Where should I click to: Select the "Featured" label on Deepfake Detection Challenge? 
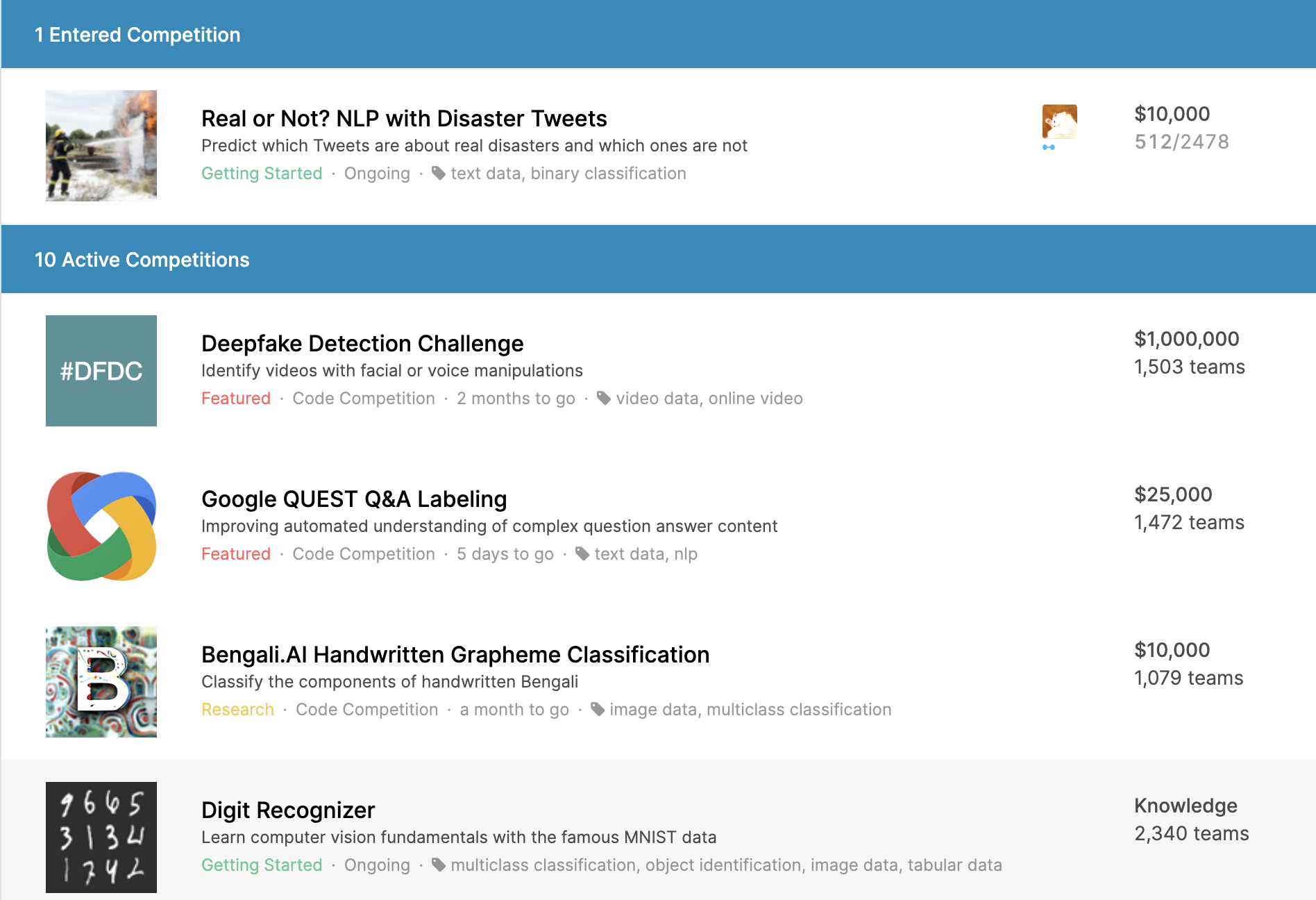coord(235,399)
